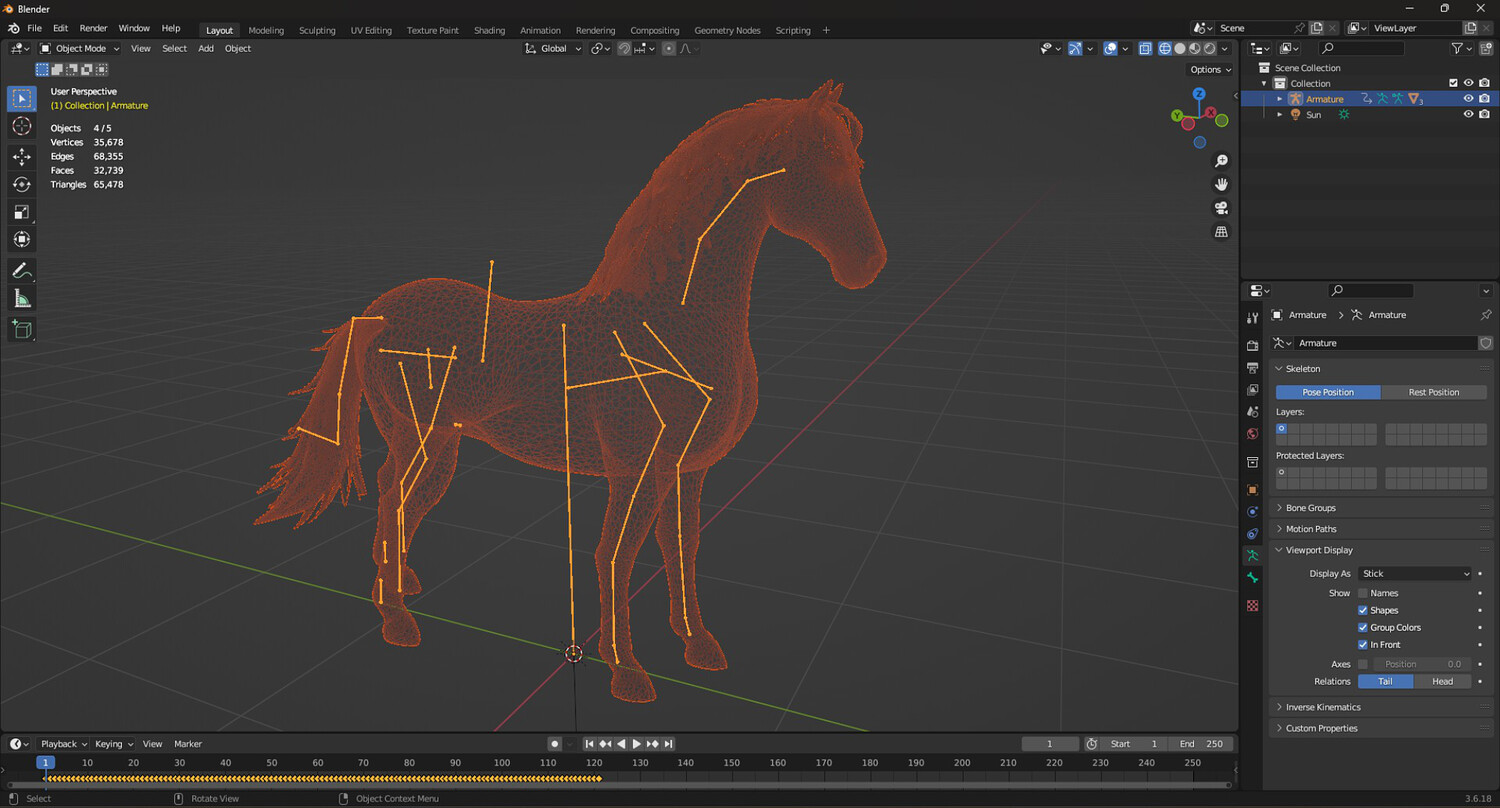
Task: Switch to the Sculpting workspace tab
Action: 317,30
